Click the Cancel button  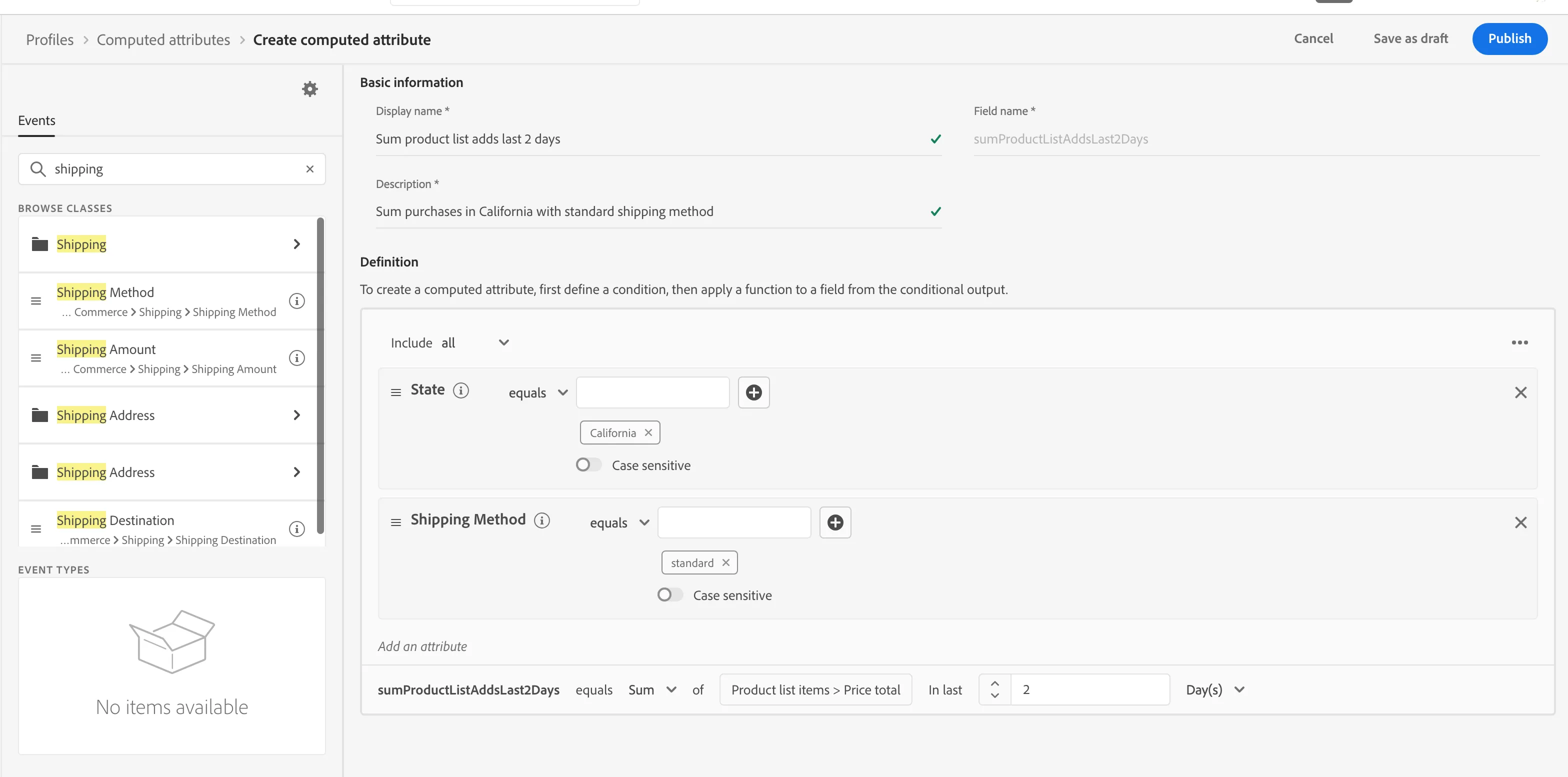pyautogui.click(x=1313, y=38)
